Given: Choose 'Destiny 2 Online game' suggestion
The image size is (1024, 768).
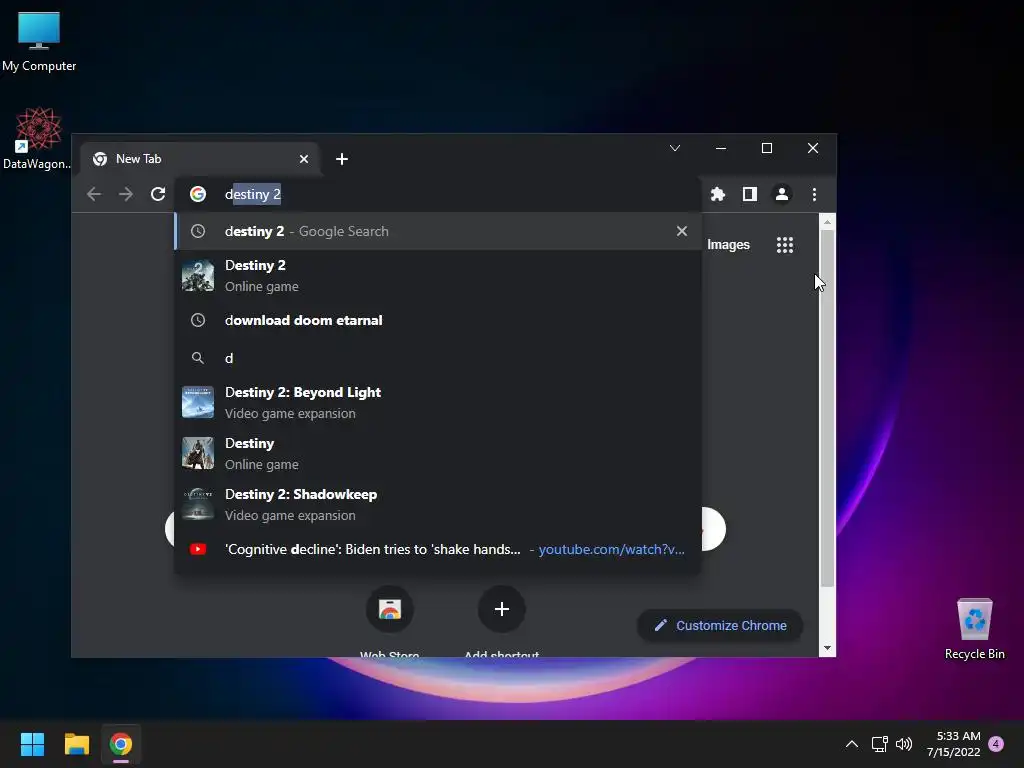Looking at the screenshot, I should point(438,276).
